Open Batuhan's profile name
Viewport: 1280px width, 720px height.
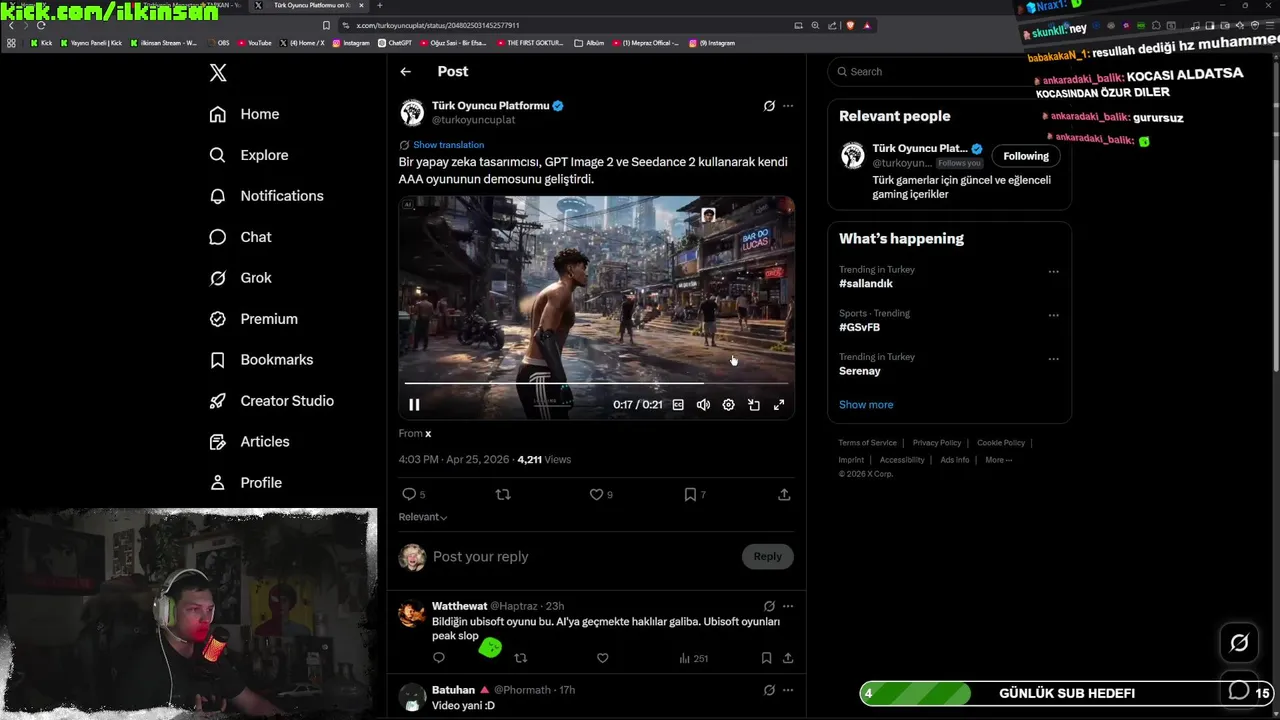point(453,690)
